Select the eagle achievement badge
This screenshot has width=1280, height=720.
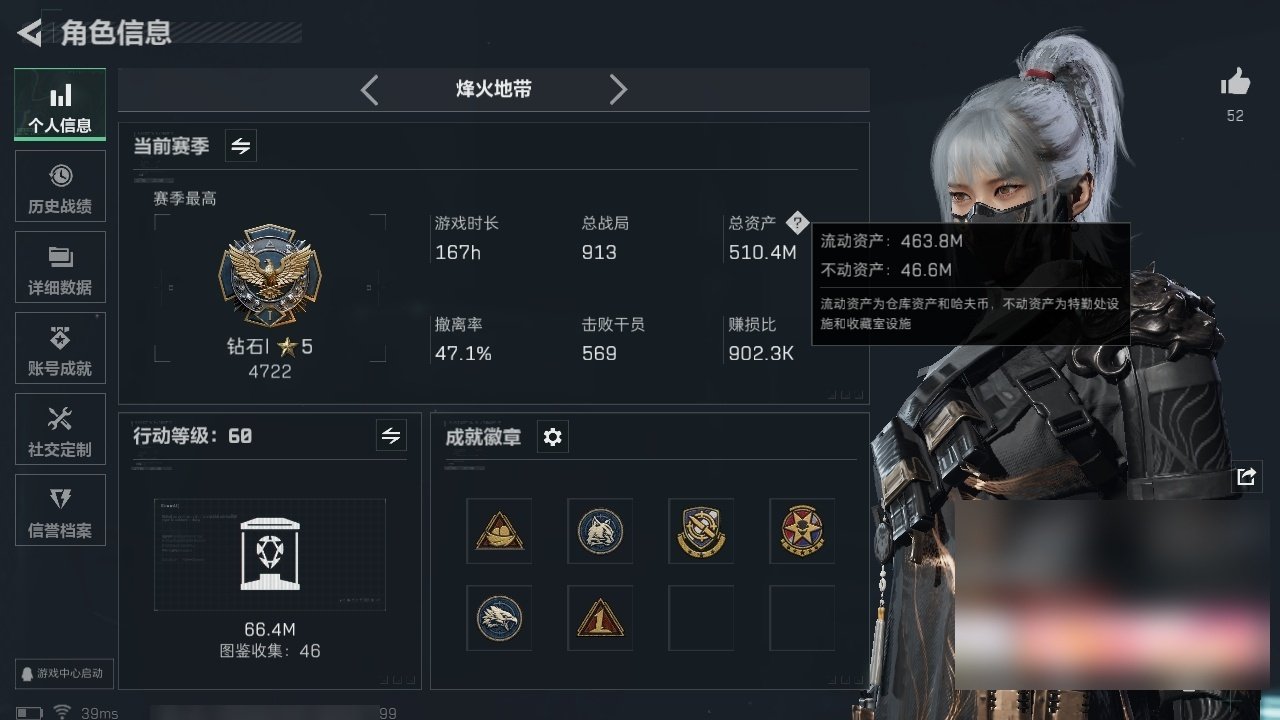tap(499, 618)
